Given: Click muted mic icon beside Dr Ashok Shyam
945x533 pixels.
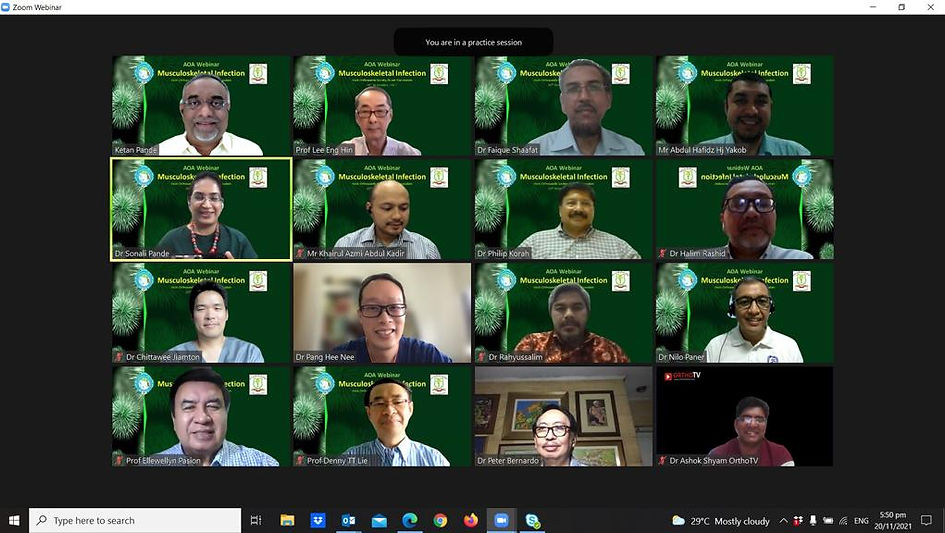Looking at the screenshot, I should point(662,461).
